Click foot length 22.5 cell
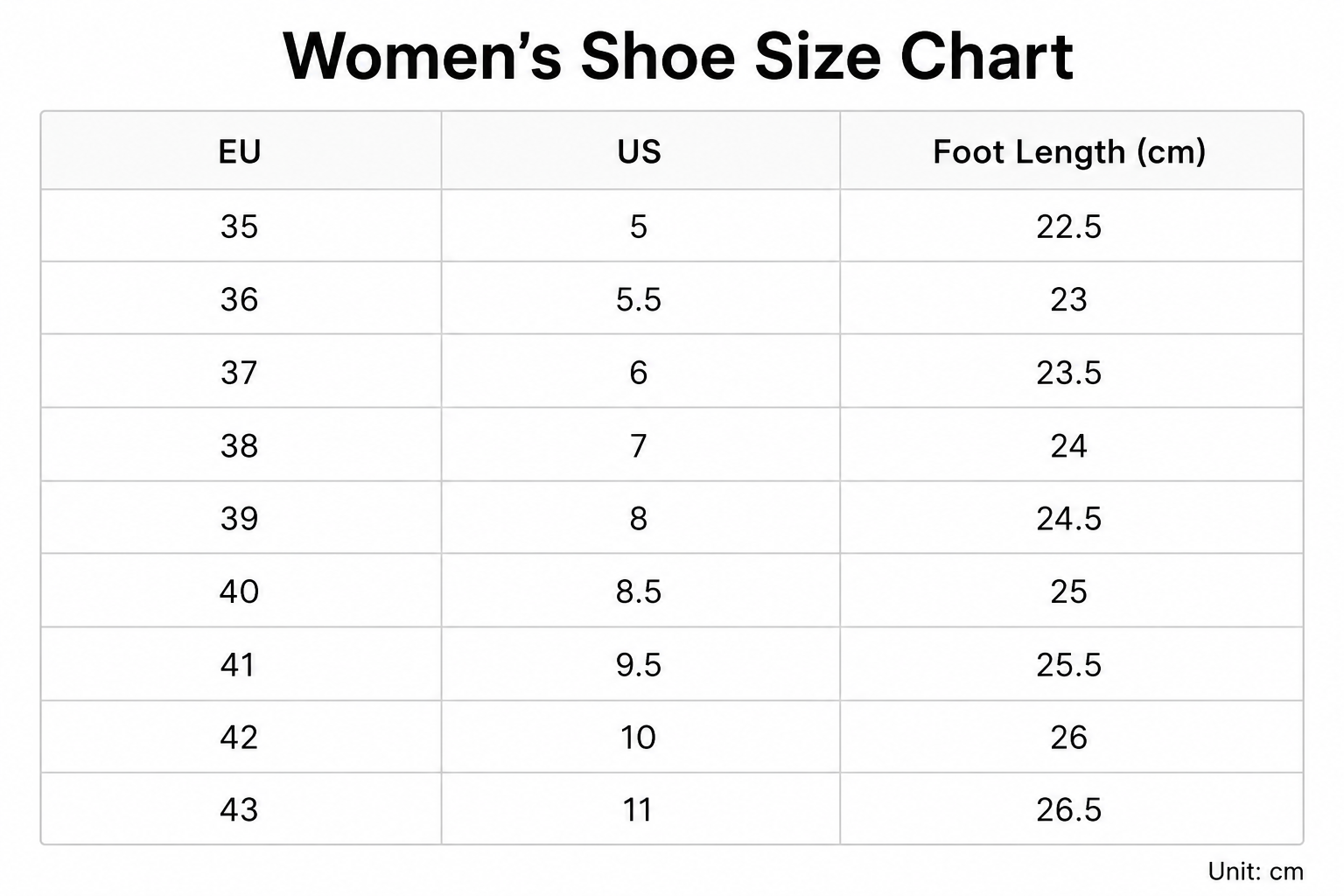The image size is (1344, 896). (1071, 227)
